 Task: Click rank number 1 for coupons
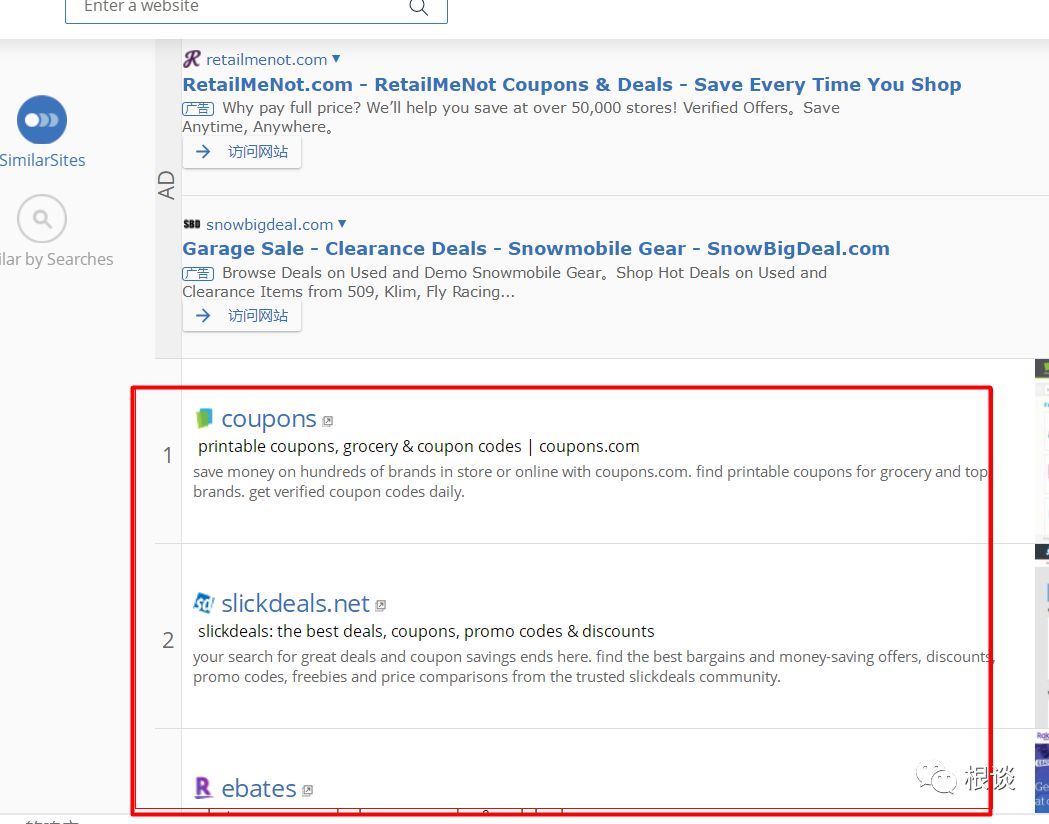(168, 455)
